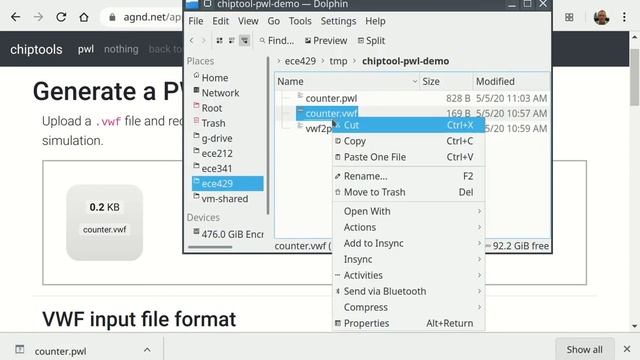
Task: Select ece429 in Places panel
Action: pyautogui.click(x=228, y=183)
